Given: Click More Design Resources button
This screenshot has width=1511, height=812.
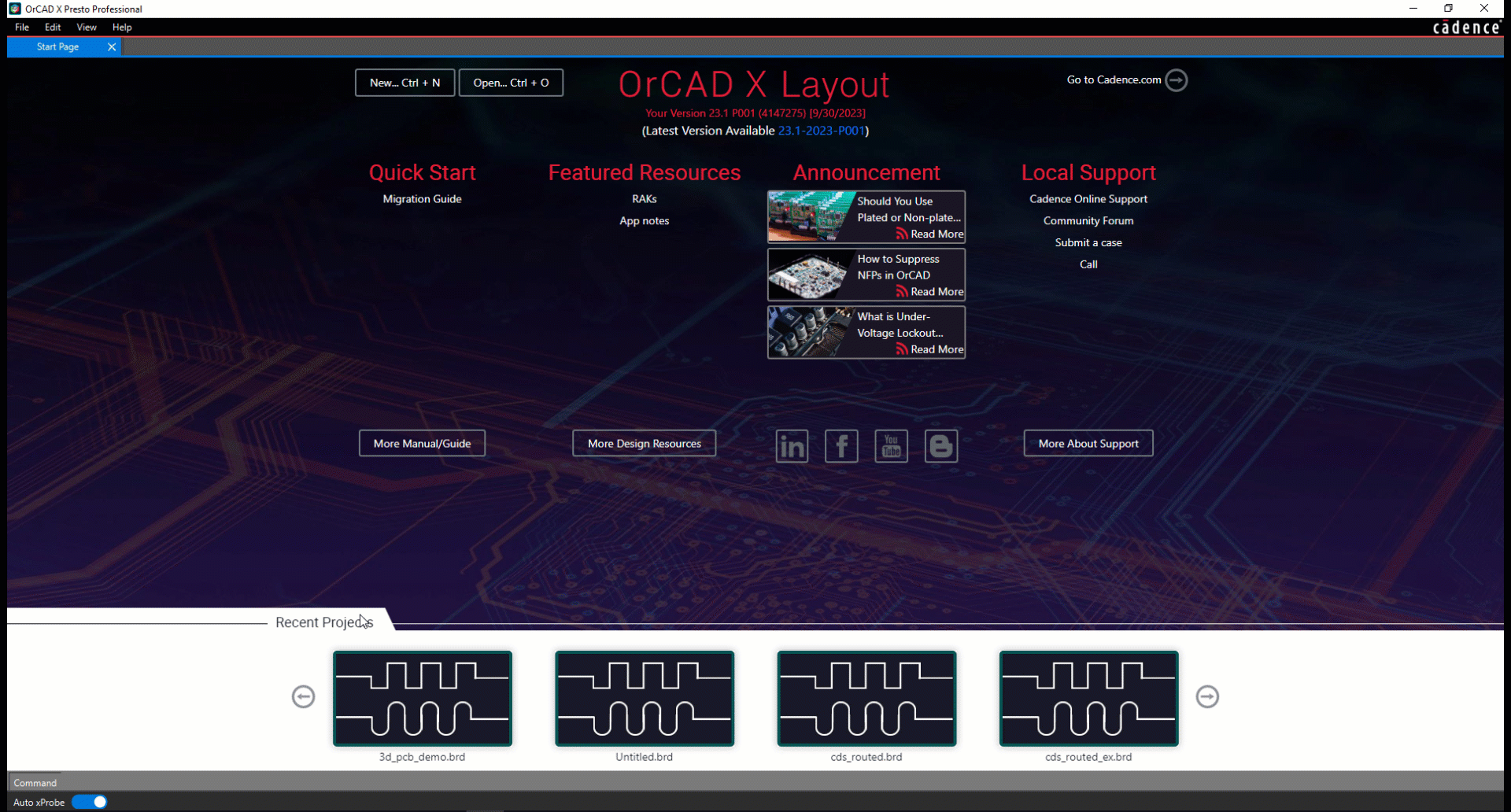Looking at the screenshot, I should point(644,443).
